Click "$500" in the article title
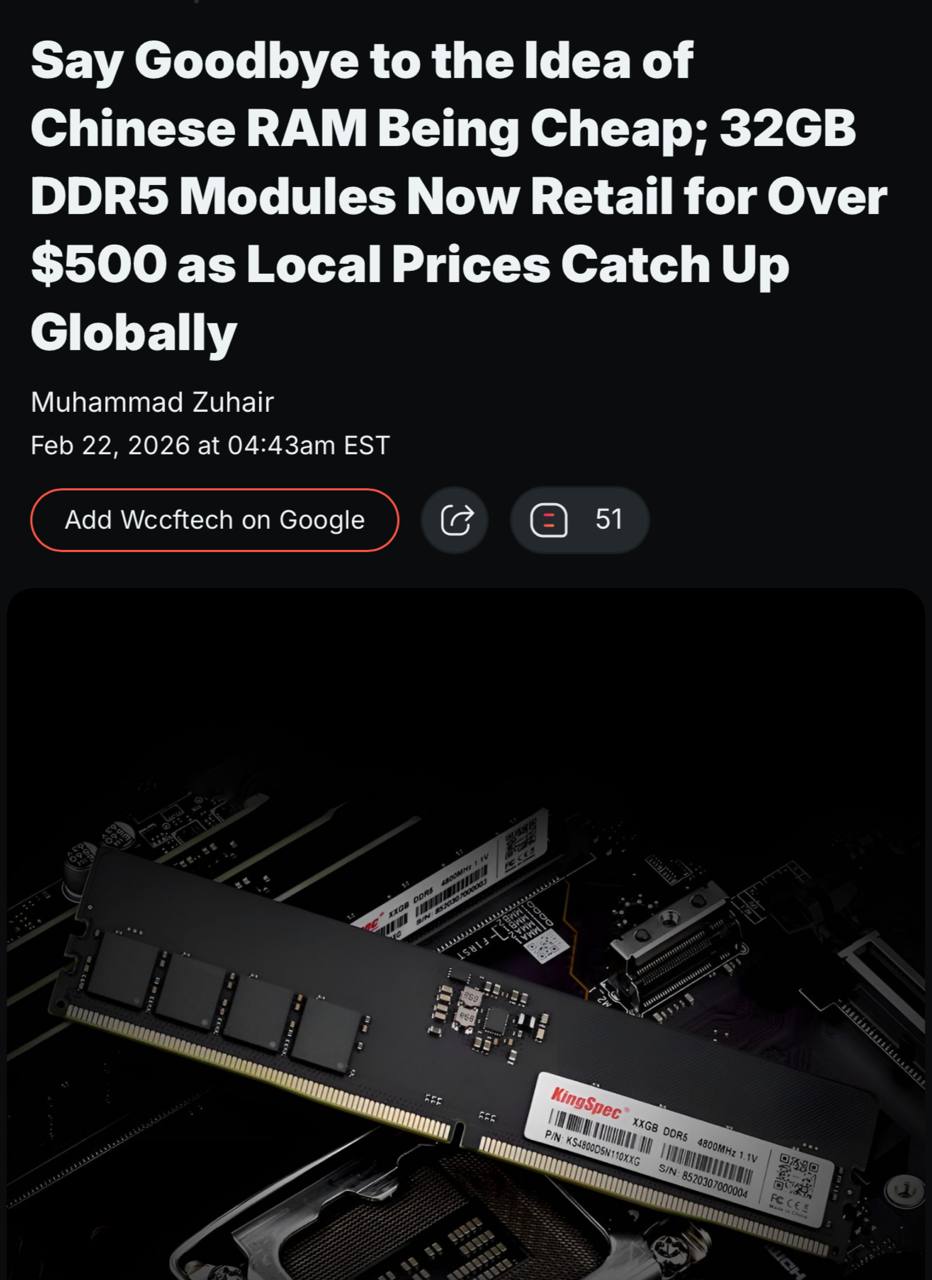This screenshot has height=1280, width=932. [x=97, y=266]
